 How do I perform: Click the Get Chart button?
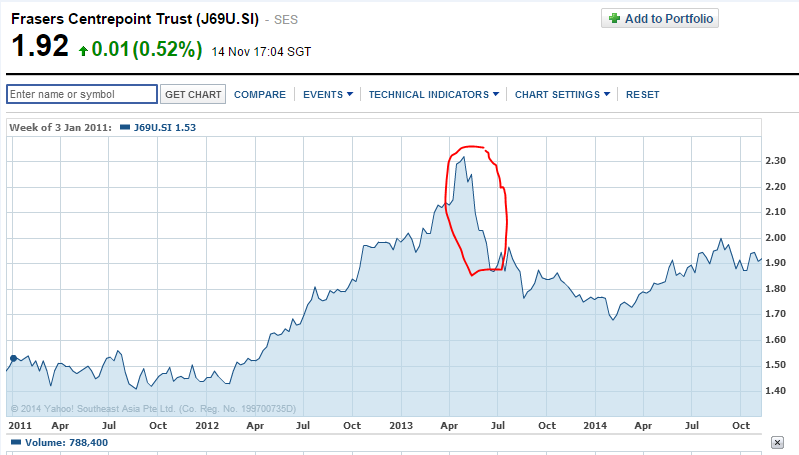(x=193, y=94)
